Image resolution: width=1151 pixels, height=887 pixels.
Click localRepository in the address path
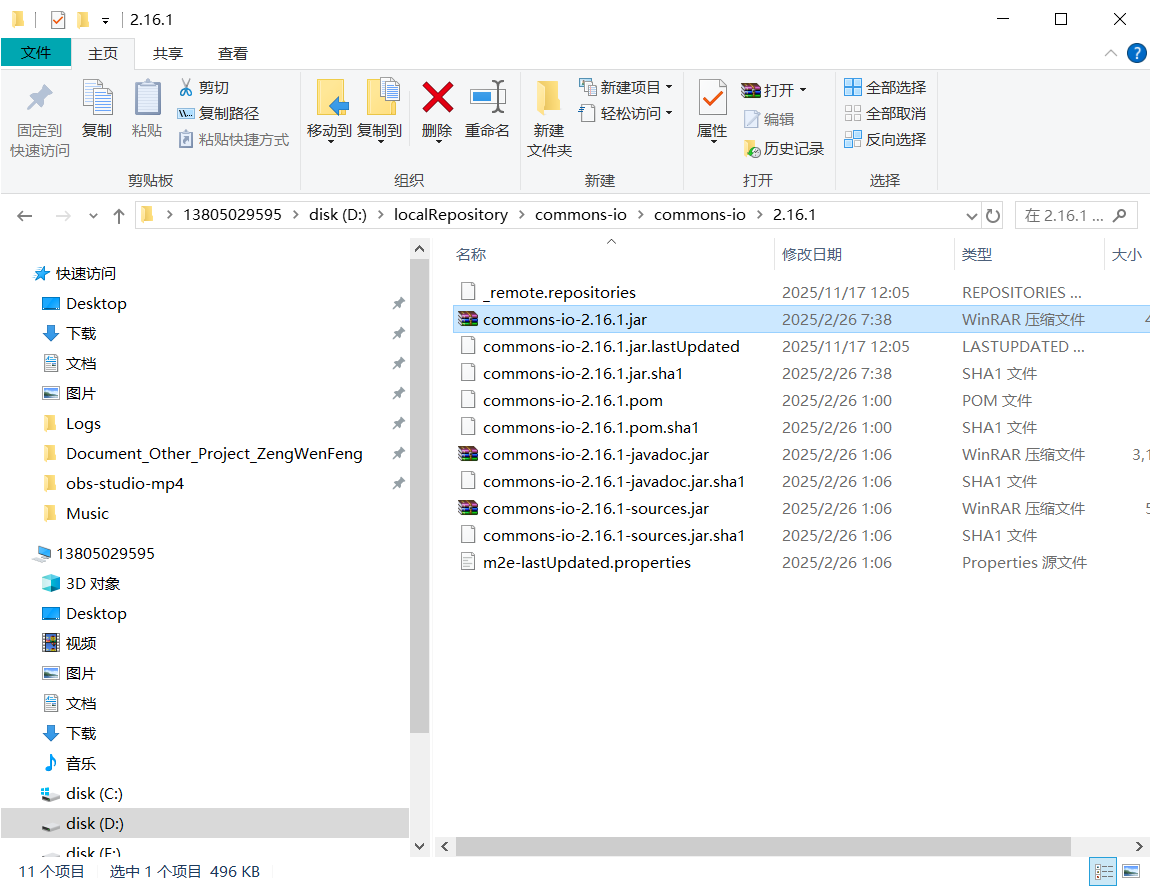point(451,215)
